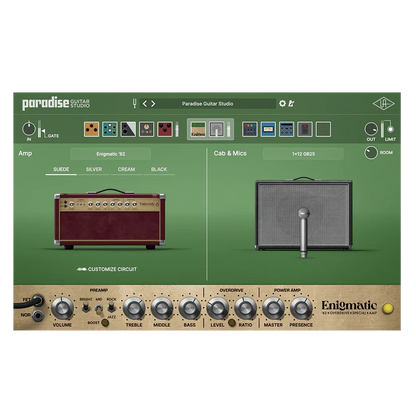The height and width of the screenshot is (416, 416).
Task: Go to the next preset arrow
Action: (x=153, y=104)
